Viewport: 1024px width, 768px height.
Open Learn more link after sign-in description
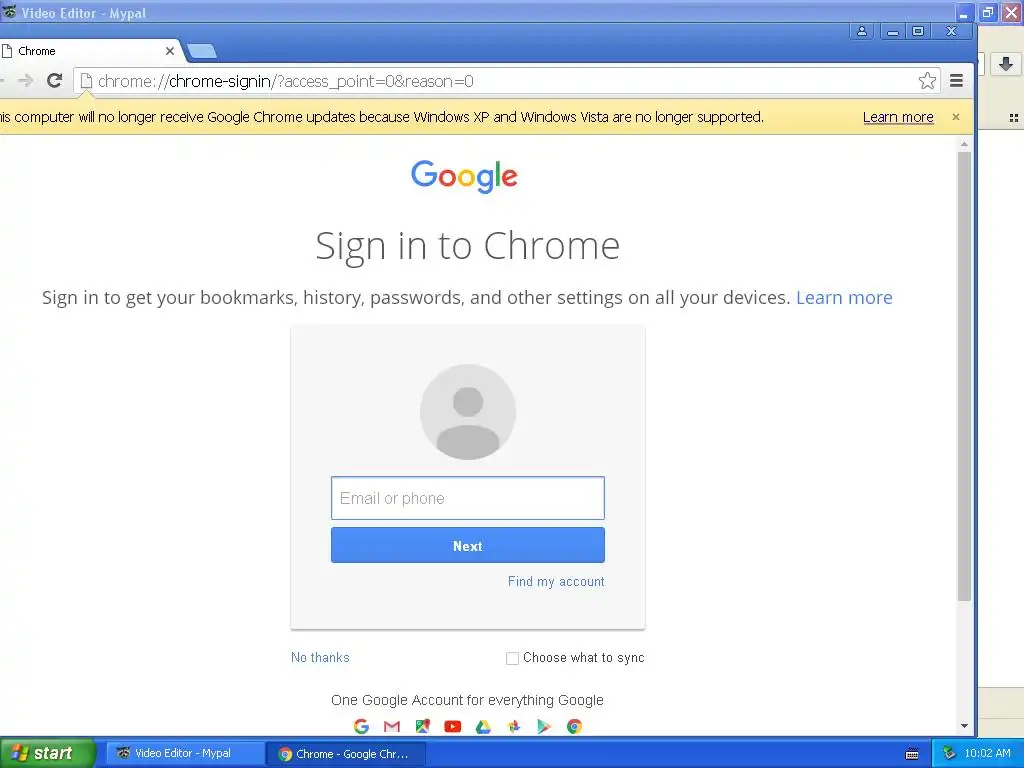pos(844,298)
